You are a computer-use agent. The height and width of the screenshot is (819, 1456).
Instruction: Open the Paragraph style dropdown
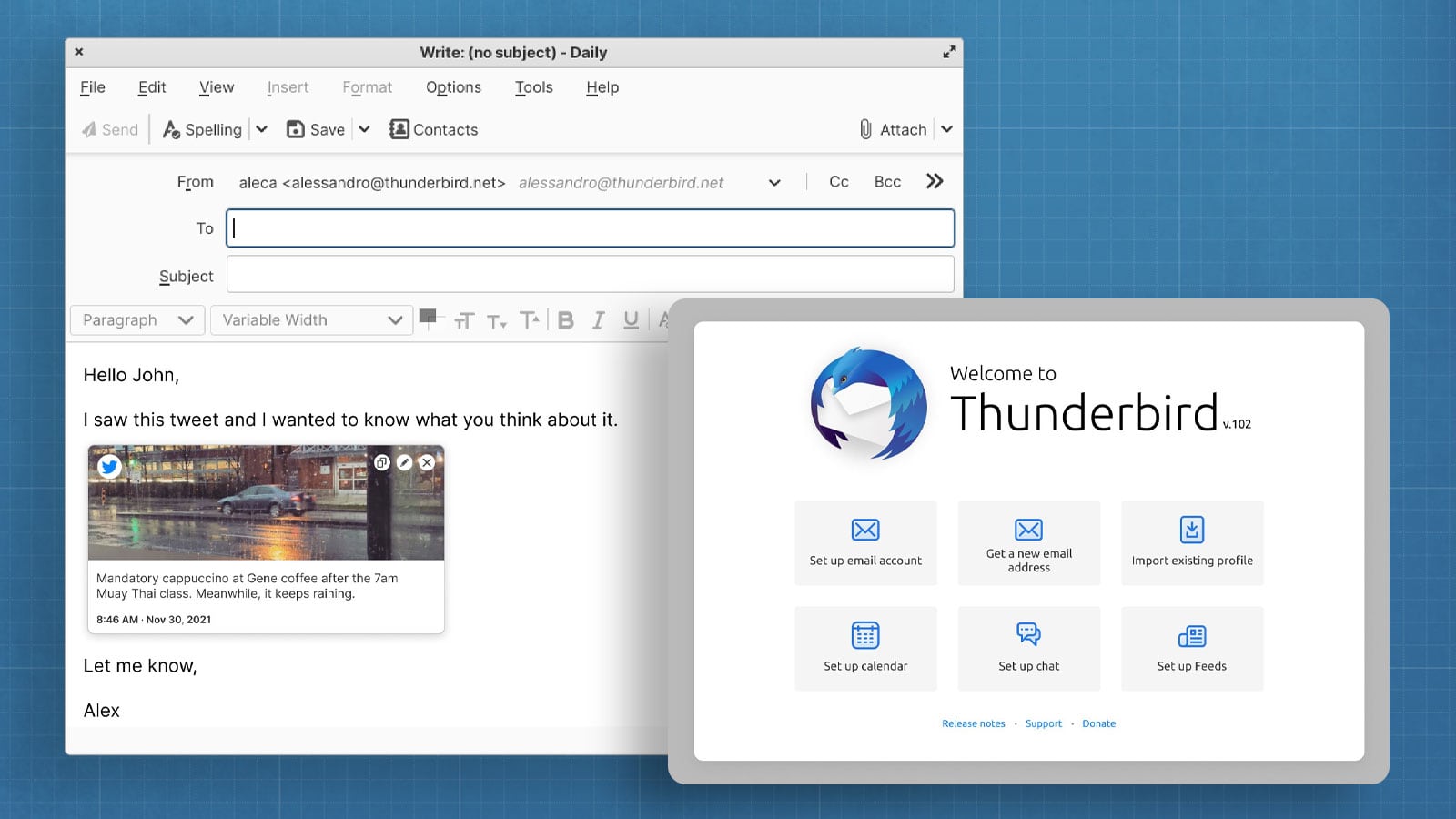point(136,319)
